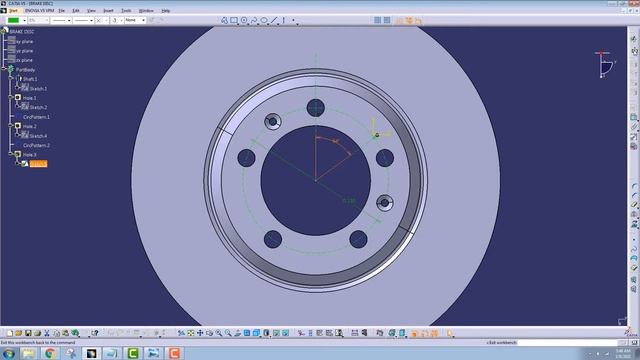Screen dimensions: 640x360
Task: Click the Fly mode icon
Action: (x=181, y=333)
